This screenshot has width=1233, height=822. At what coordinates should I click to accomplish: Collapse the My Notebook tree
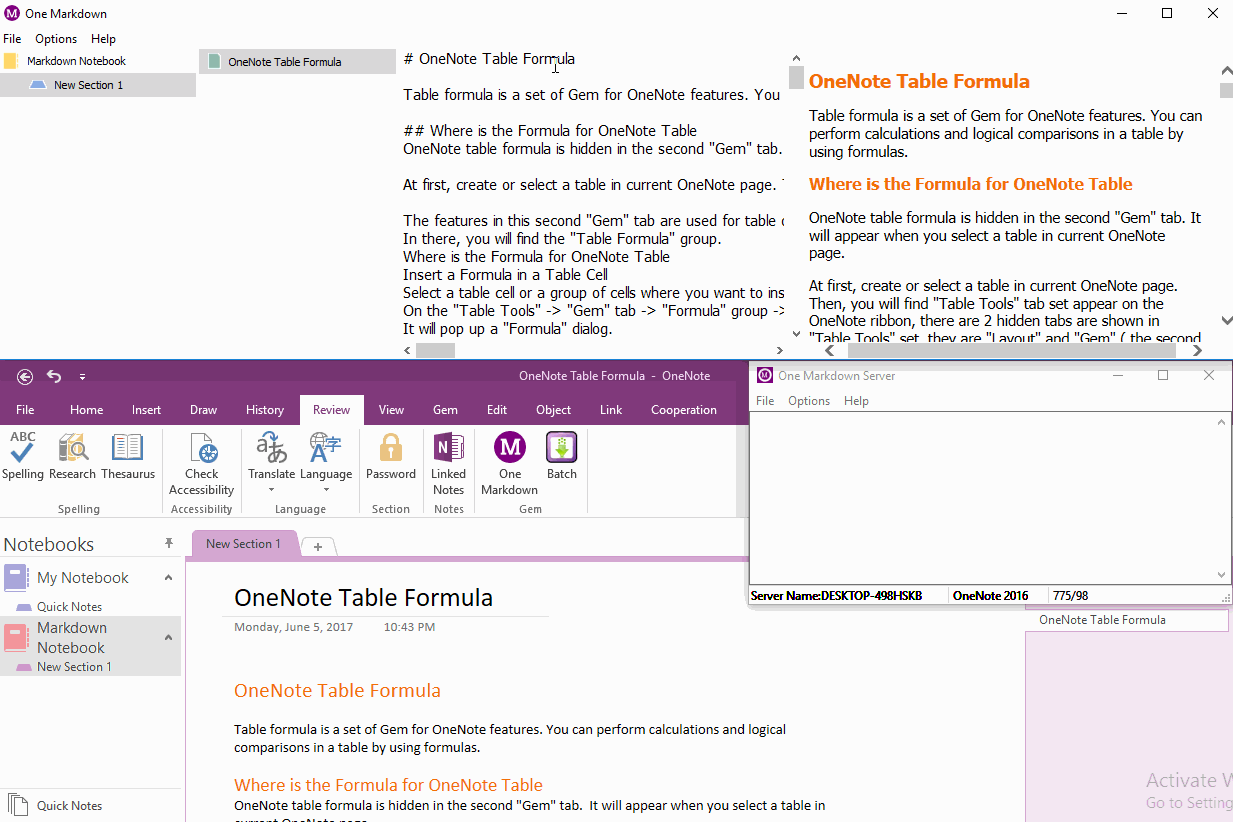168,577
